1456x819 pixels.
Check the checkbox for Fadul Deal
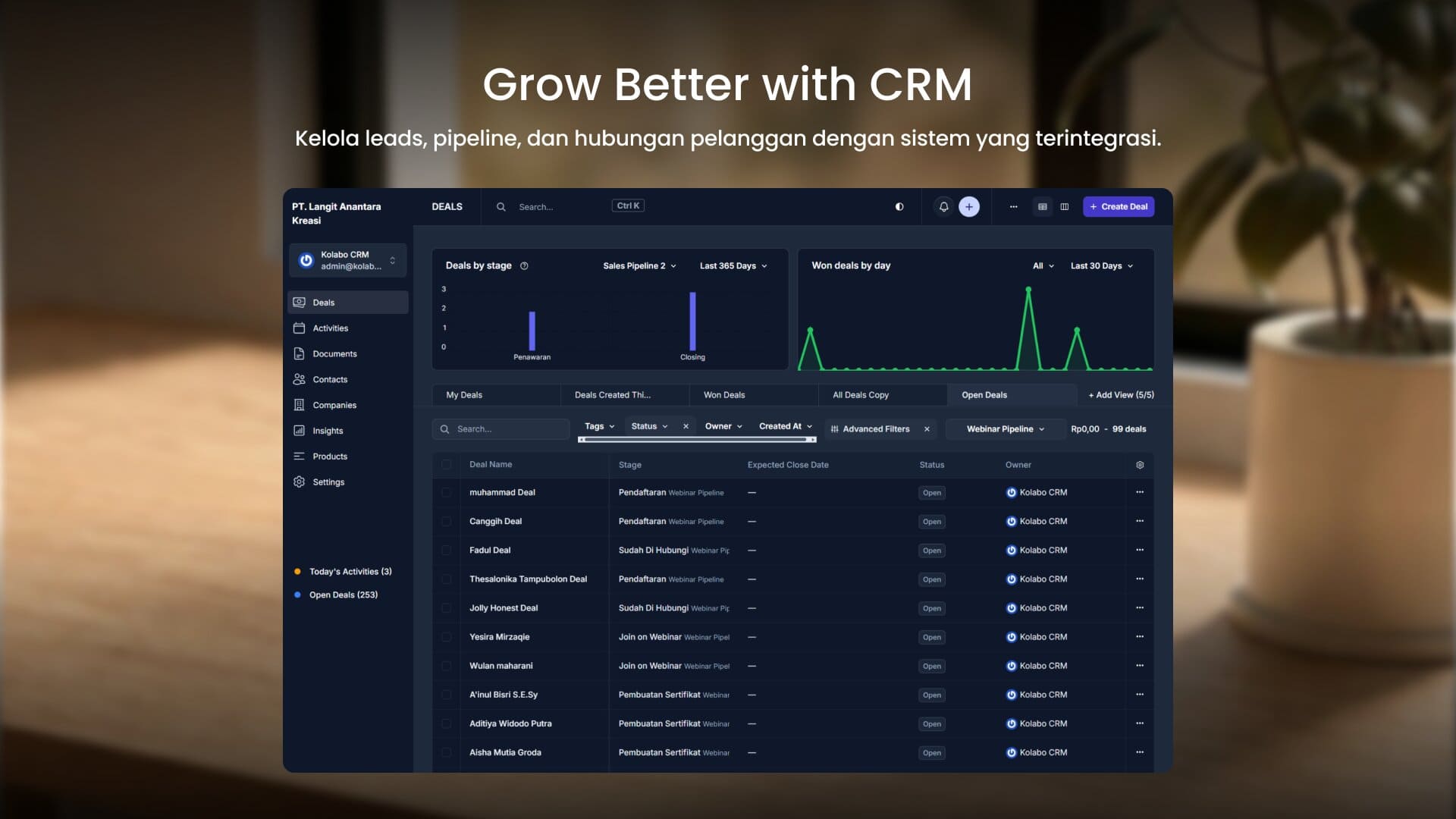click(x=446, y=550)
